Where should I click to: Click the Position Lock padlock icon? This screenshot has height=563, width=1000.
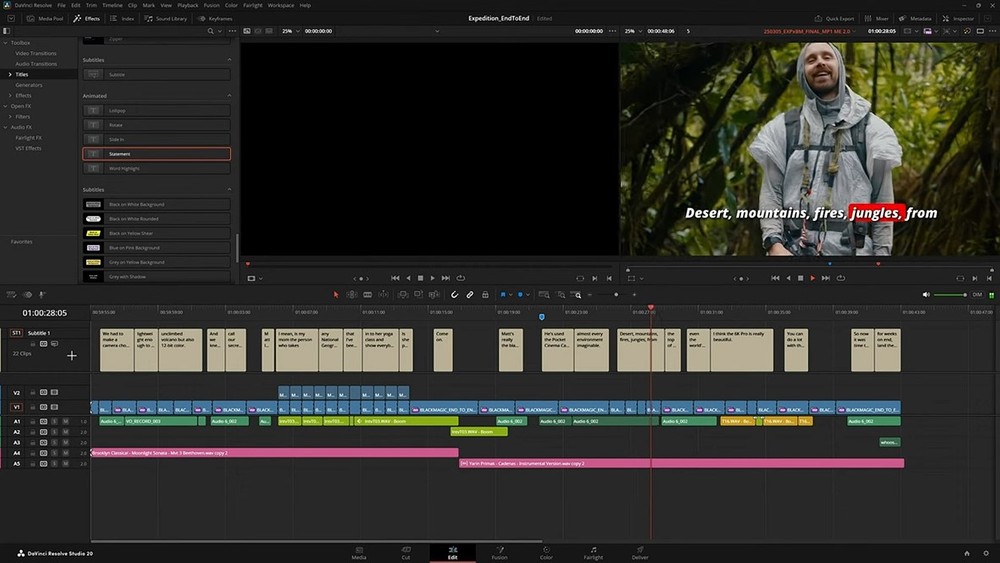click(485, 295)
